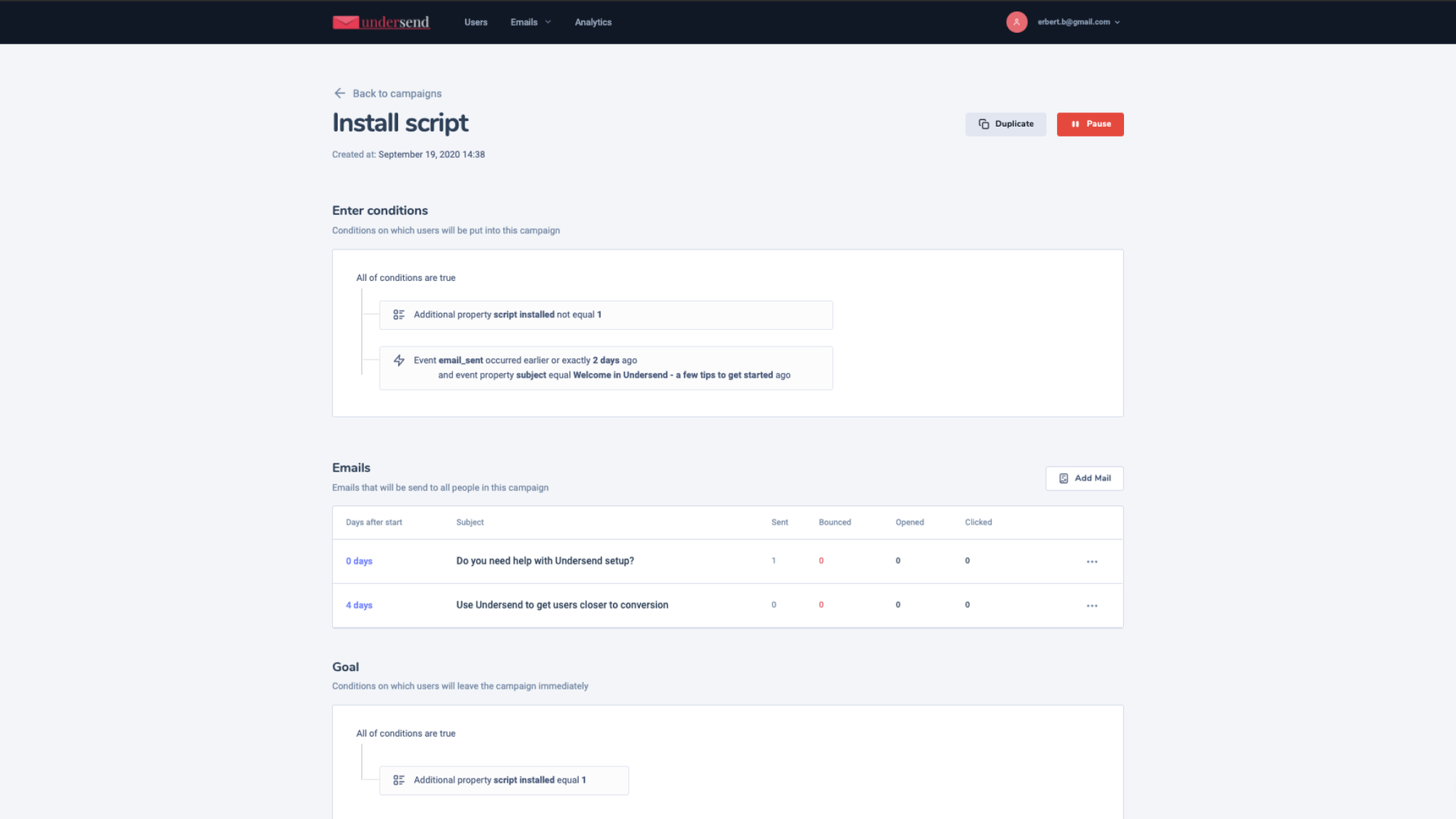Select the Goal script installed equal 1 condition
This screenshot has width=1456, height=819.
[x=504, y=780]
